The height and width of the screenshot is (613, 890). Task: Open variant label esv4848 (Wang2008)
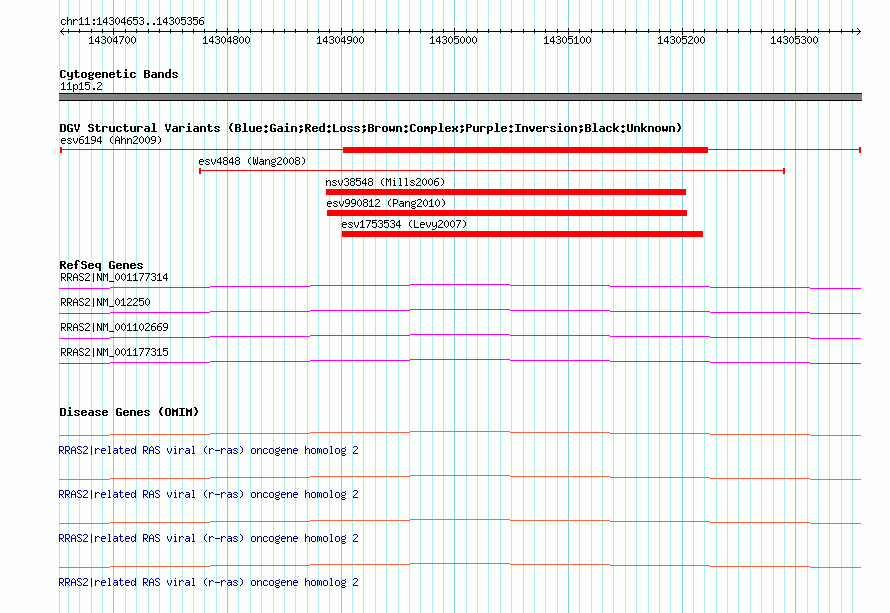pyautogui.click(x=252, y=161)
